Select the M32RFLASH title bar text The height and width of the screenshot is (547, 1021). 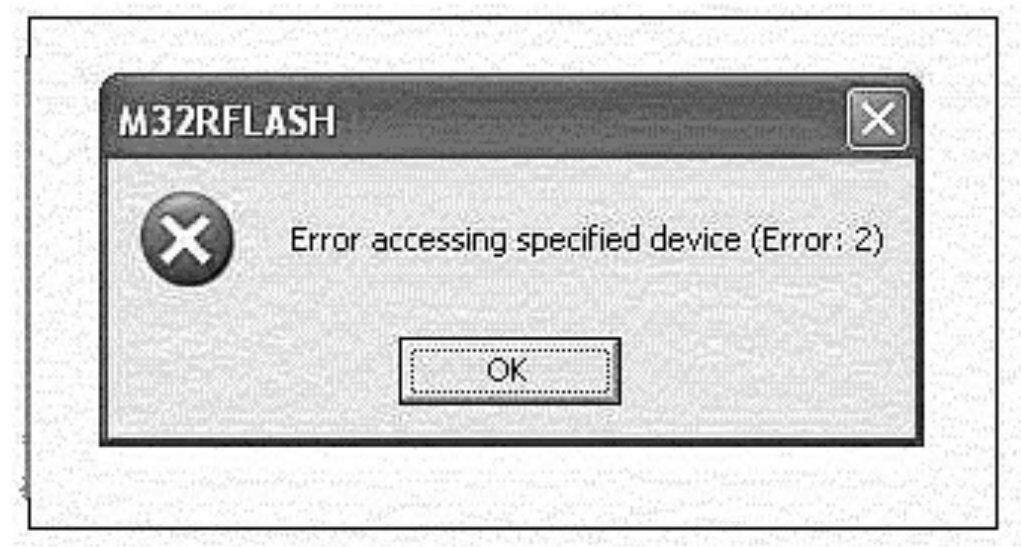227,121
